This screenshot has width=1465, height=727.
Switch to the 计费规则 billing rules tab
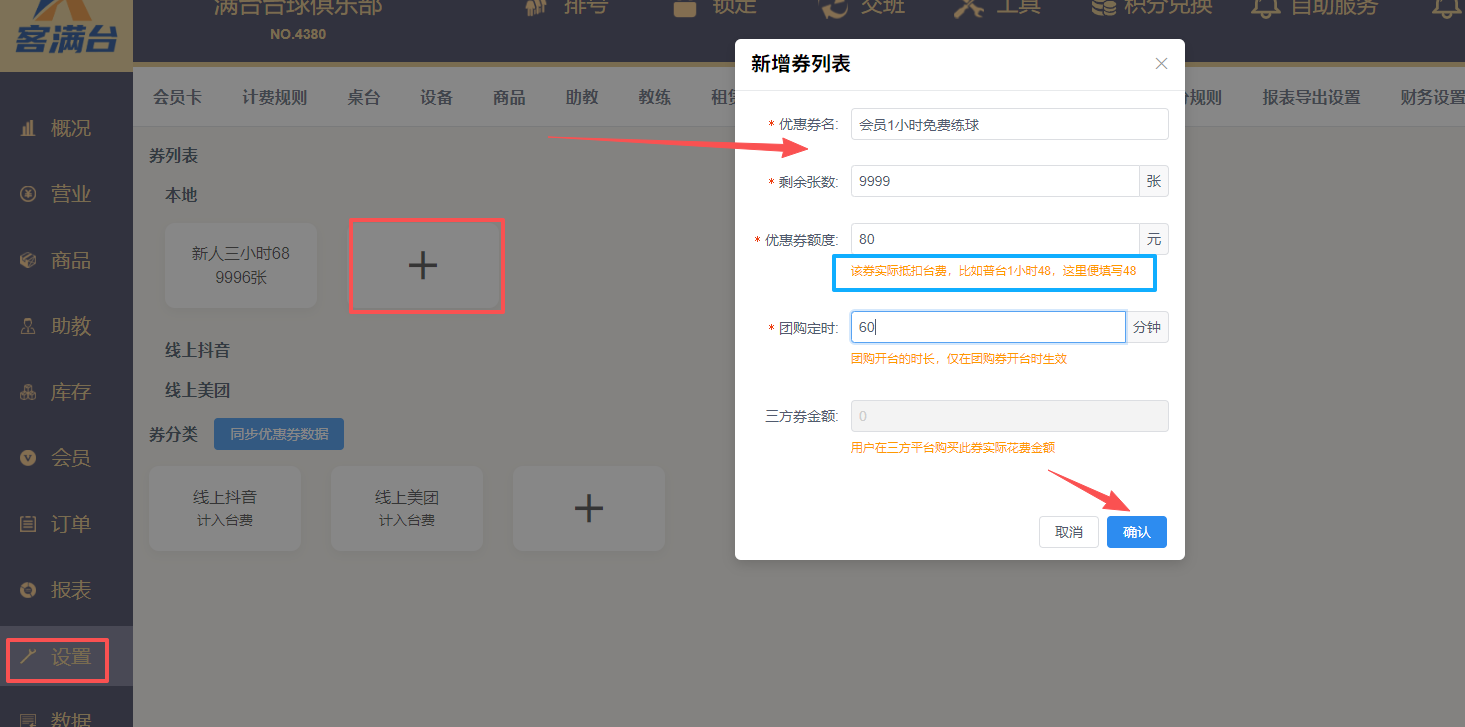click(274, 97)
